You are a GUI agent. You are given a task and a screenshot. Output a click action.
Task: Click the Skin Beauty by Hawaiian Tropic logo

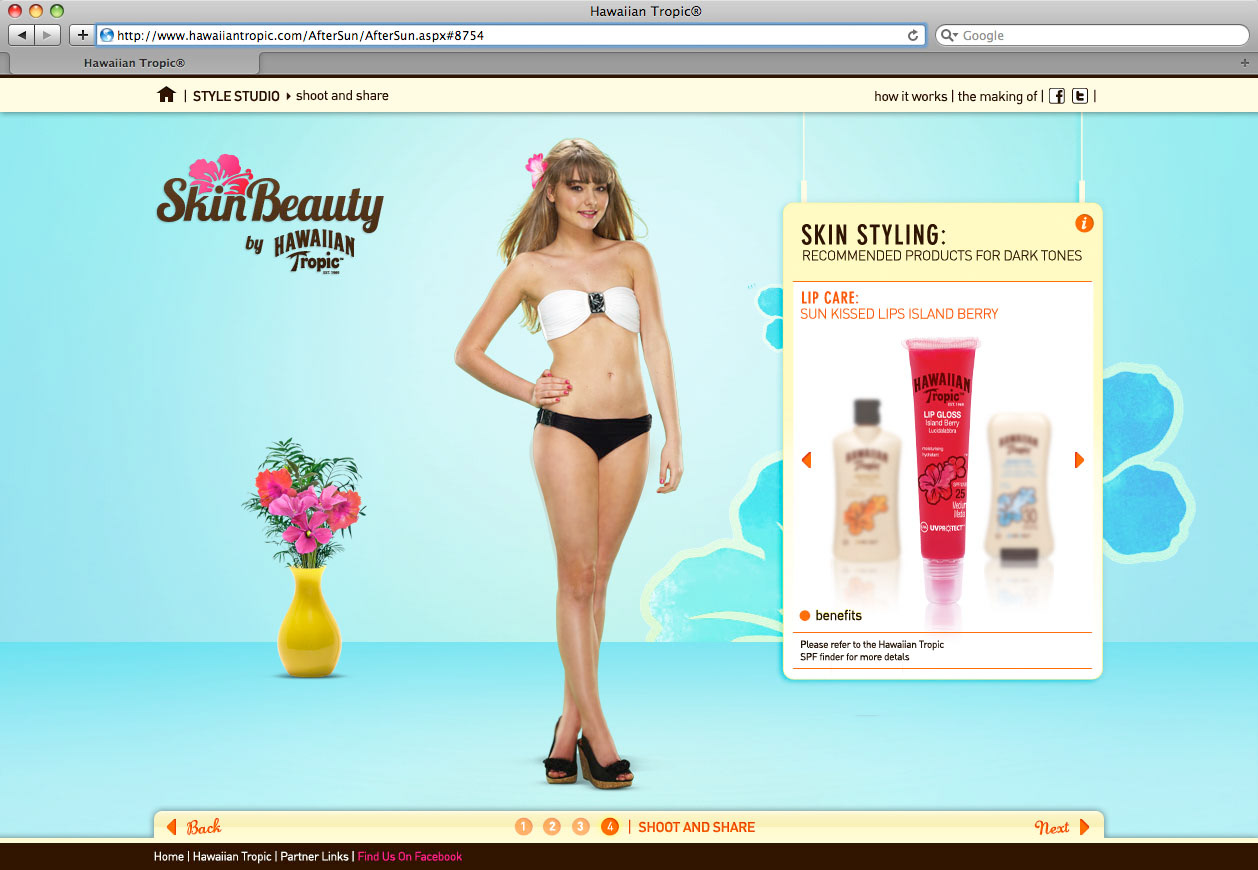(x=269, y=215)
